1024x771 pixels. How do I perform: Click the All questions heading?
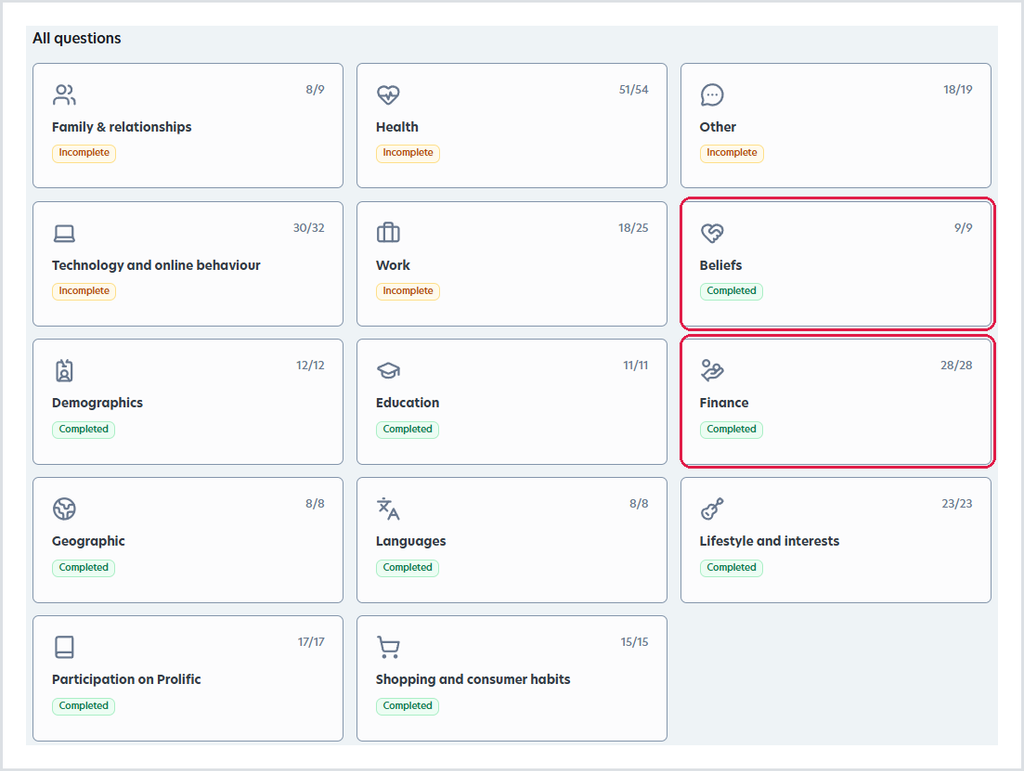point(77,39)
